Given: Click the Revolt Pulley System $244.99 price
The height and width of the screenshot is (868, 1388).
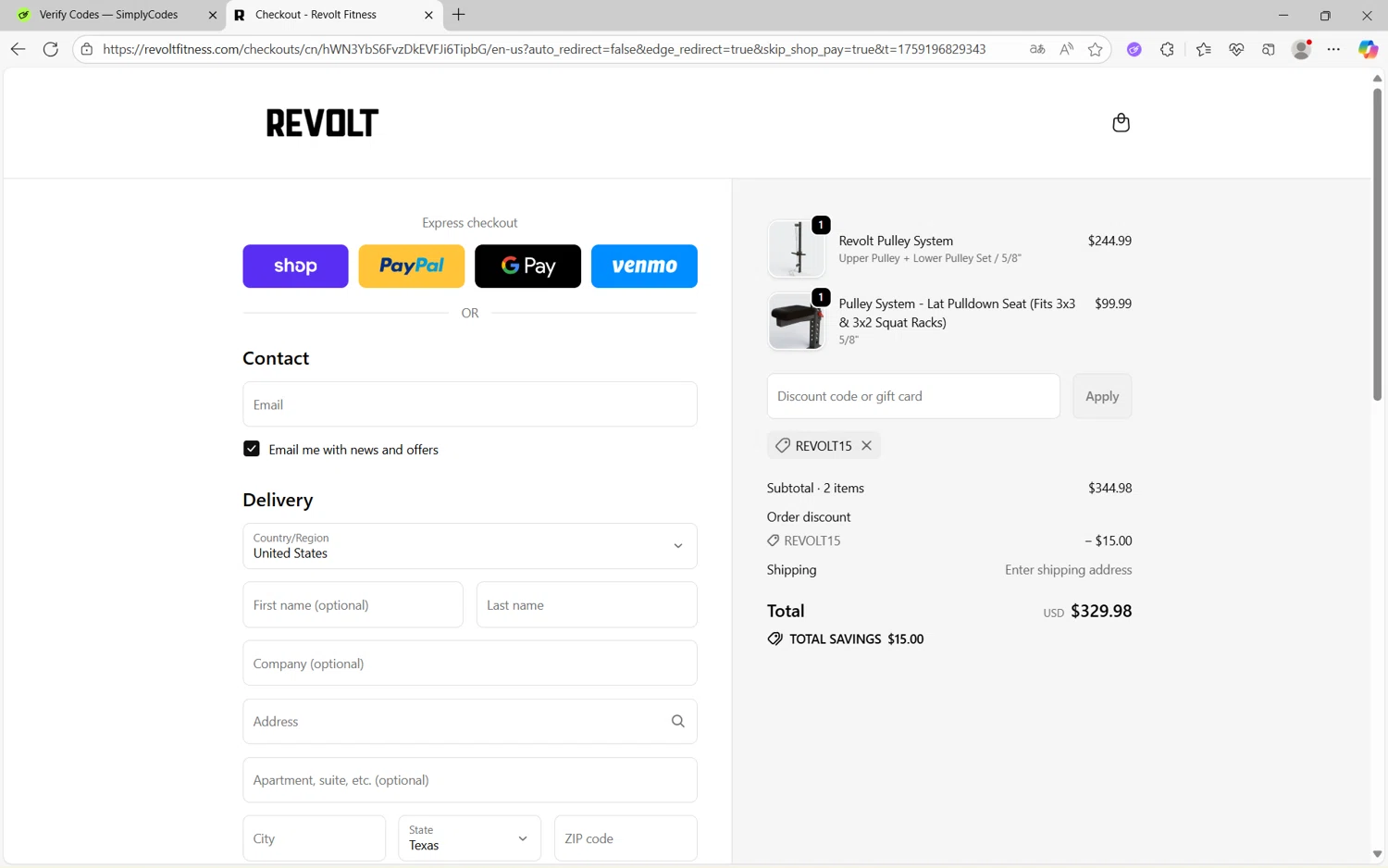Looking at the screenshot, I should (1109, 241).
